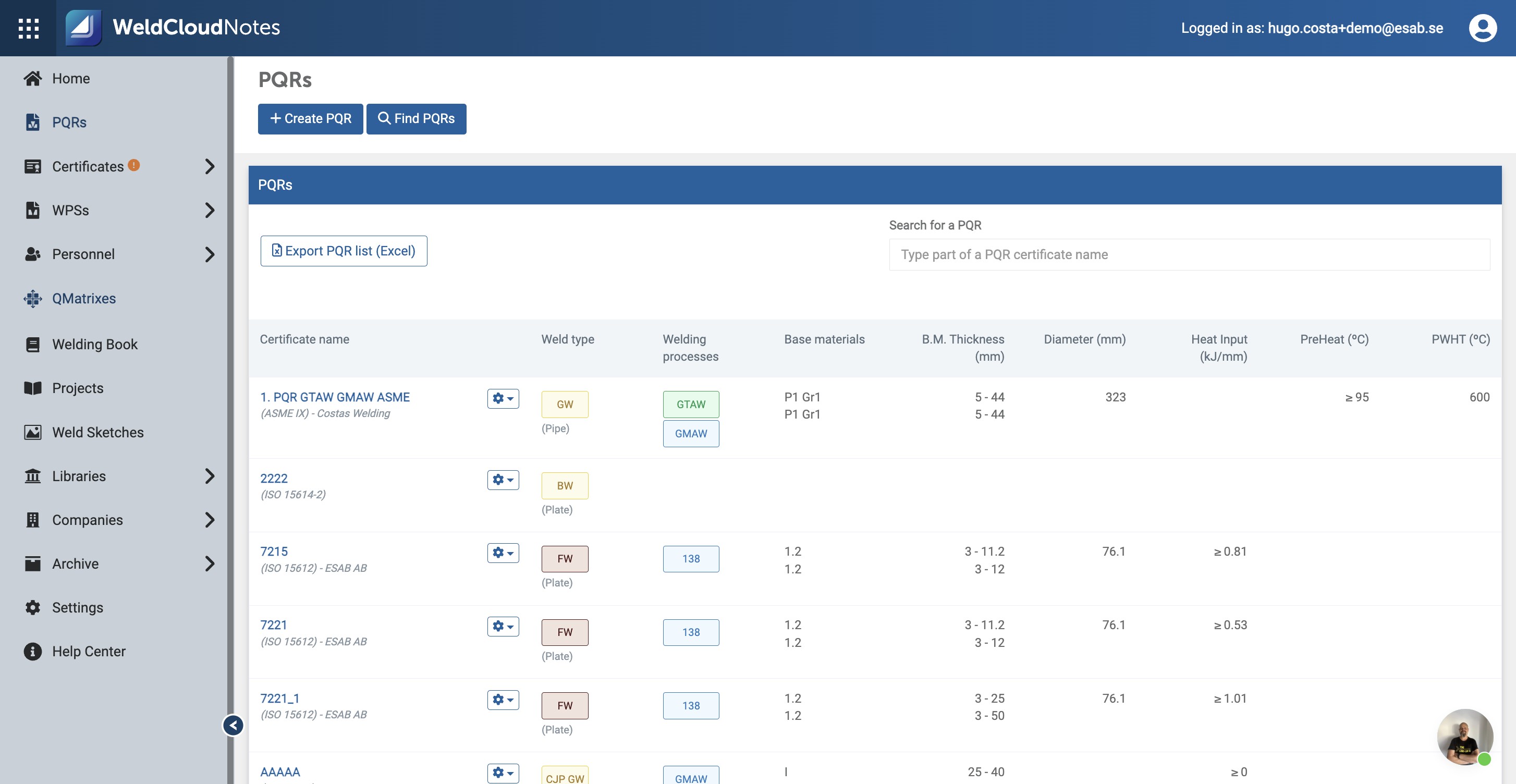This screenshot has height=784, width=1516.
Task: Open gear dropdown for PQR 2222
Action: [503, 480]
